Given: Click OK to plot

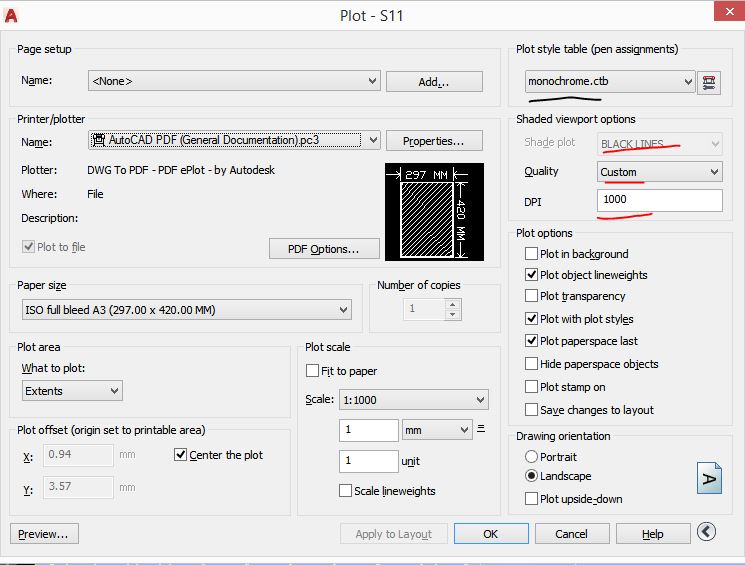Looking at the screenshot, I should click(491, 534).
